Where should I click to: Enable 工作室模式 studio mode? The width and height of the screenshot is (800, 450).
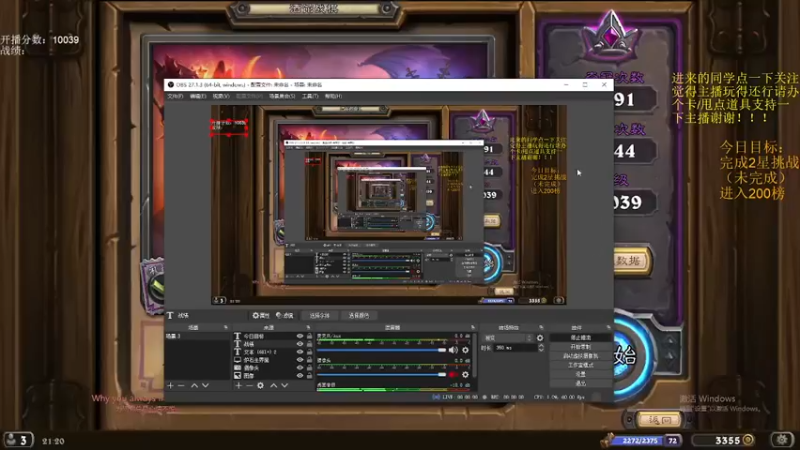(x=581, y=365)
